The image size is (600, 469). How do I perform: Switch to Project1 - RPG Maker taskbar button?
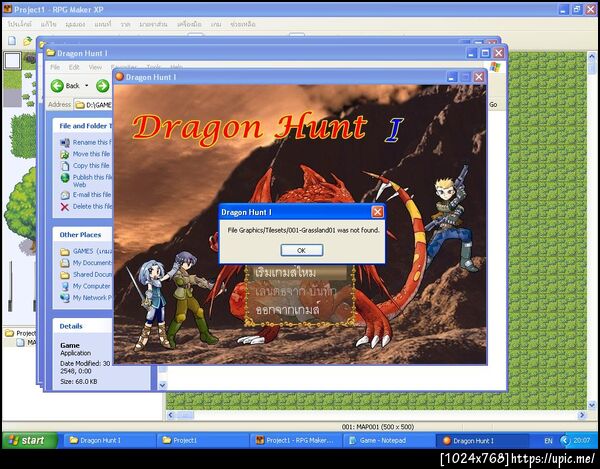click(x=296, y=441)
